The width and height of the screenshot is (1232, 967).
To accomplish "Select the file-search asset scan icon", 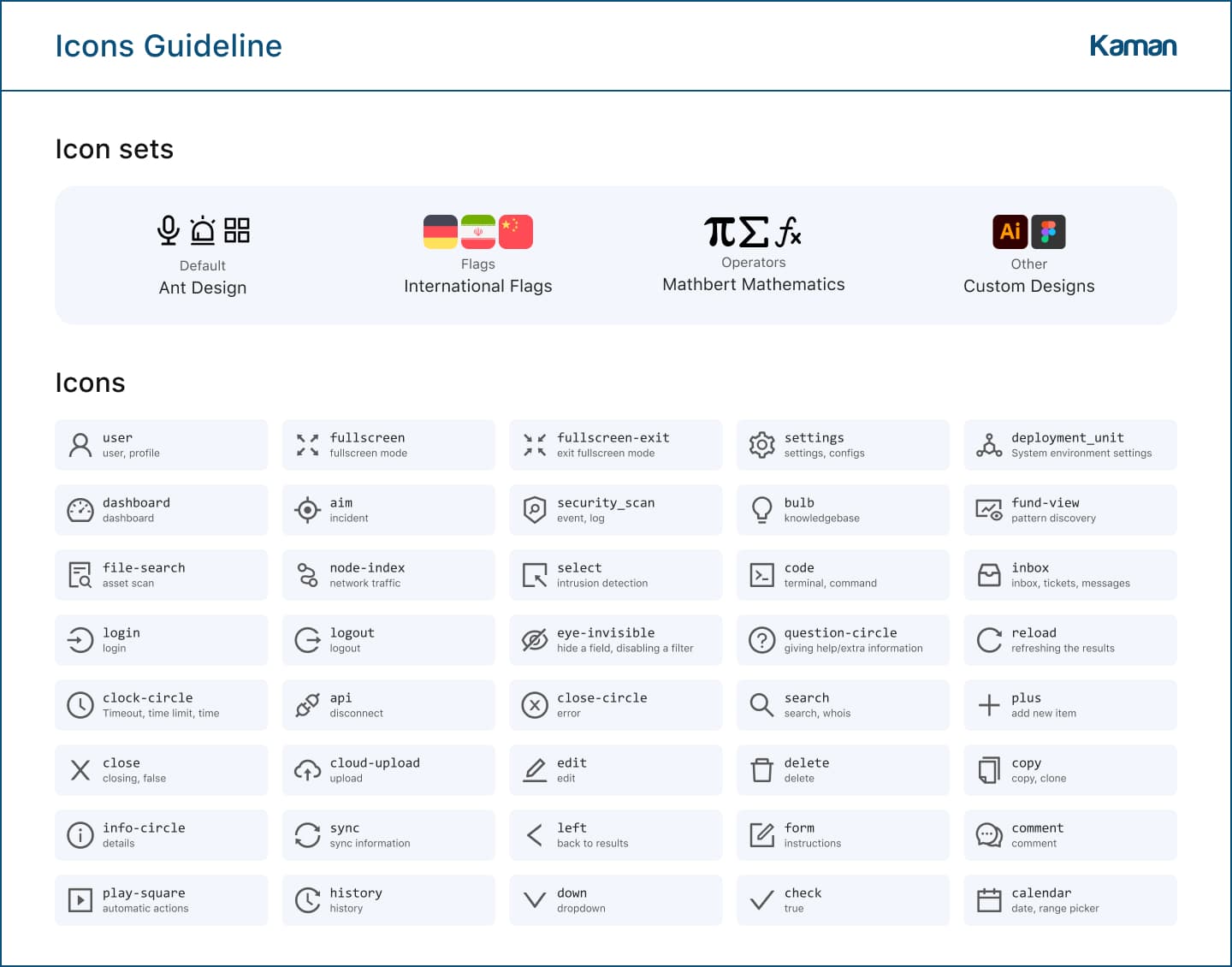I will (x=80, y=575).
